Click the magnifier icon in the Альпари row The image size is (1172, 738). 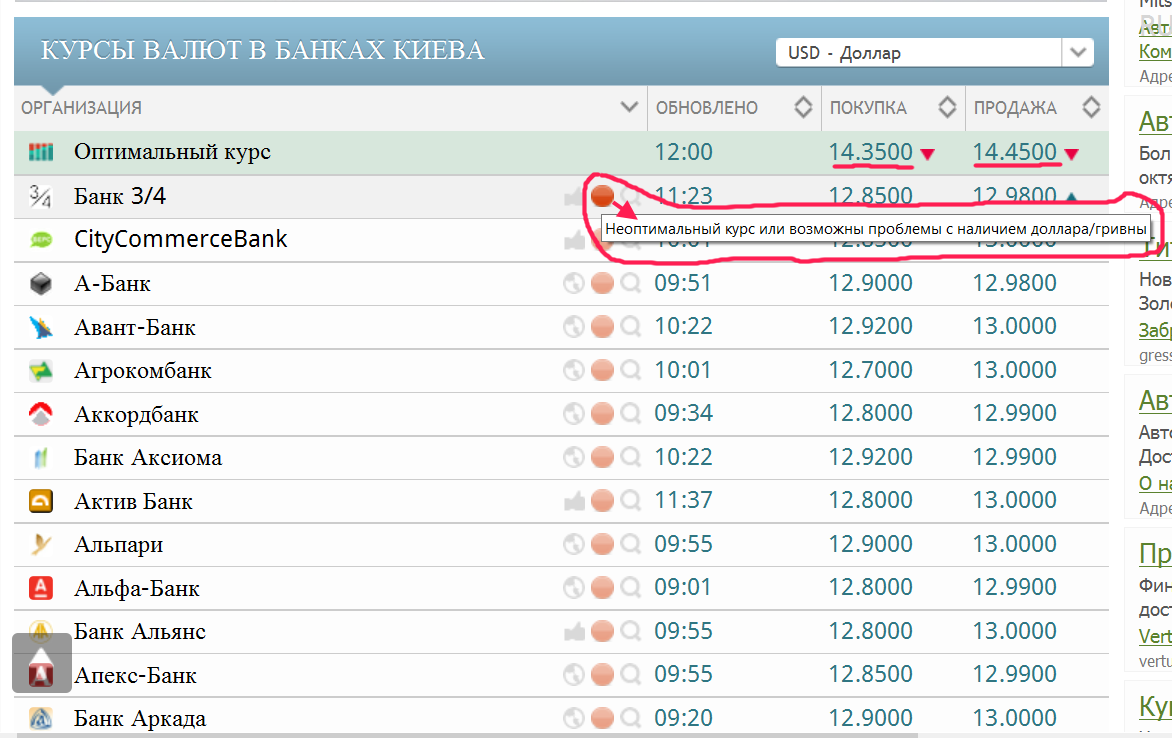[x=631, y=545]
